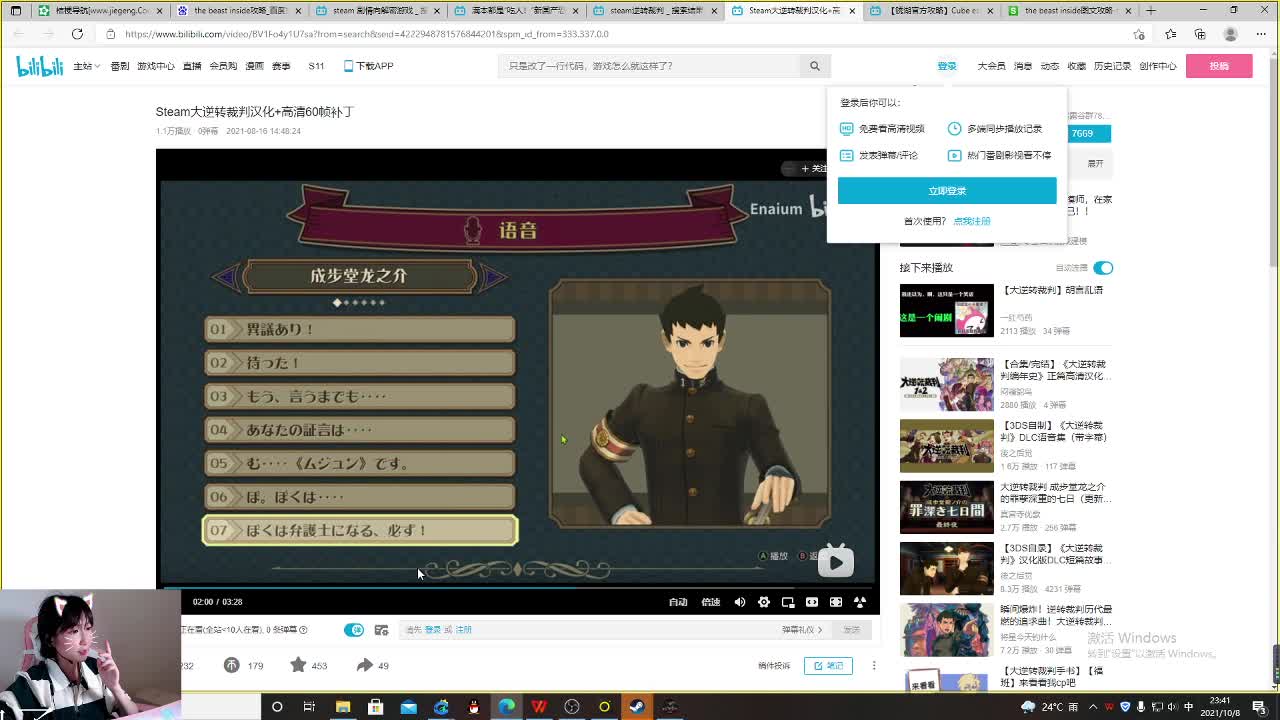Share the video via arrow icon

coord(364,665)
